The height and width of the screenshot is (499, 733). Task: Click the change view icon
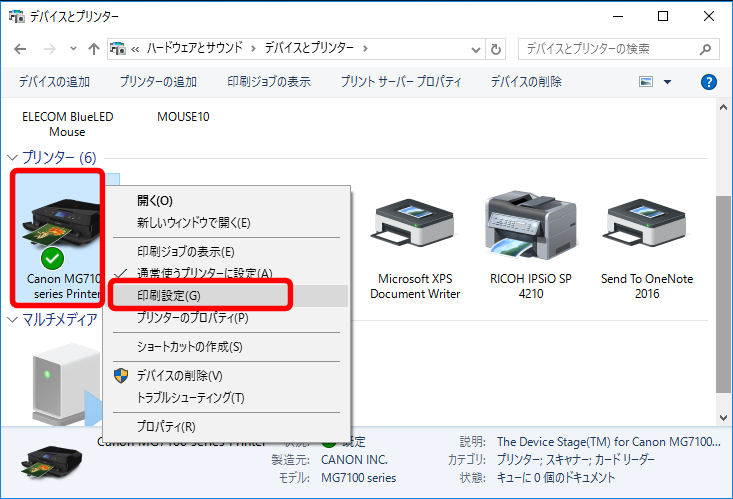pos(646,82)
